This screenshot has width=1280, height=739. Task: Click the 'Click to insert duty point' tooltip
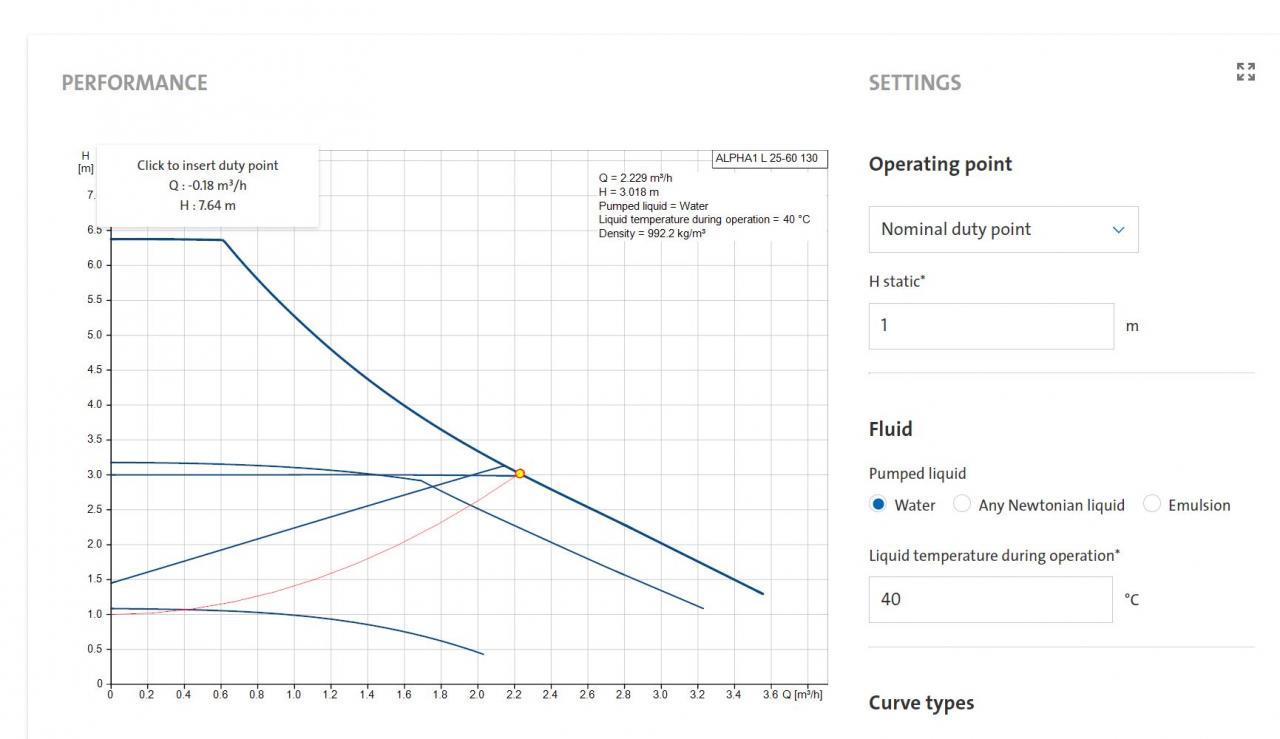(x=208, y=185)
